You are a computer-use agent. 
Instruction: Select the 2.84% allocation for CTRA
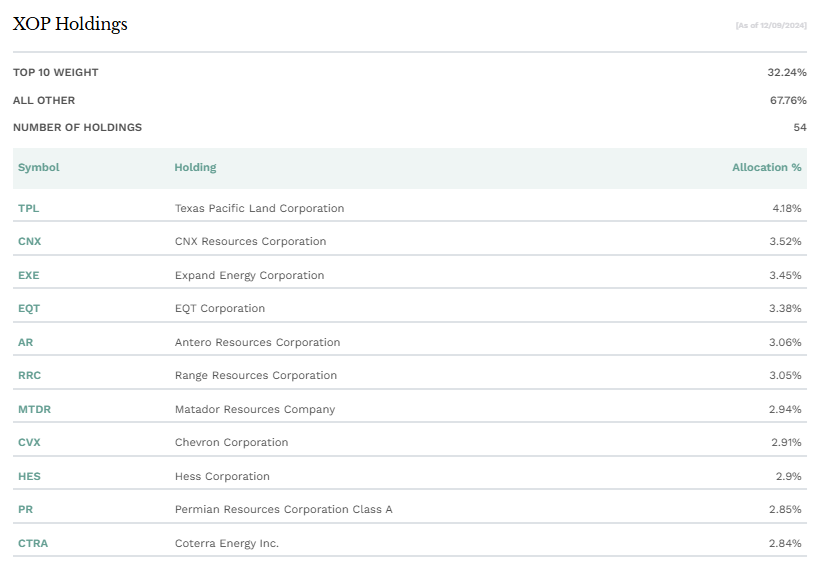pyautogui.click(x=785, y=543)
